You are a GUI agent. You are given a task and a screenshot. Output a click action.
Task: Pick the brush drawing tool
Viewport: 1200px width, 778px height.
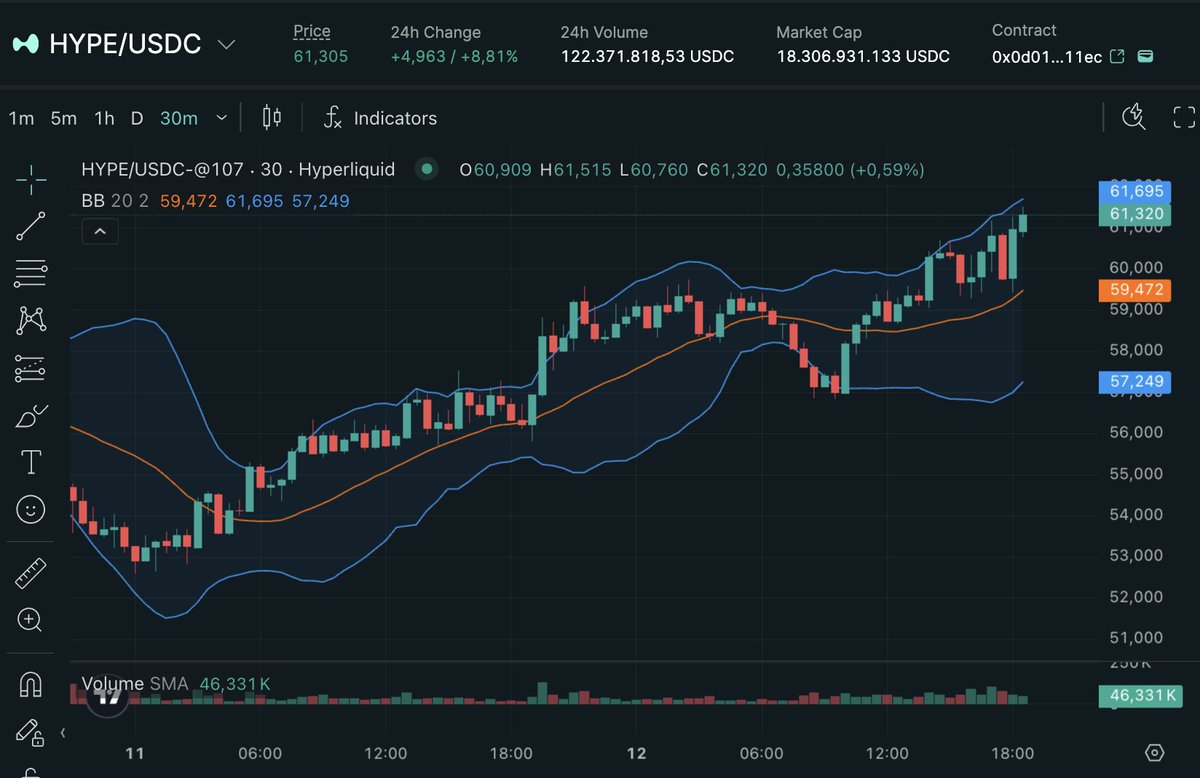coord(31,416)
